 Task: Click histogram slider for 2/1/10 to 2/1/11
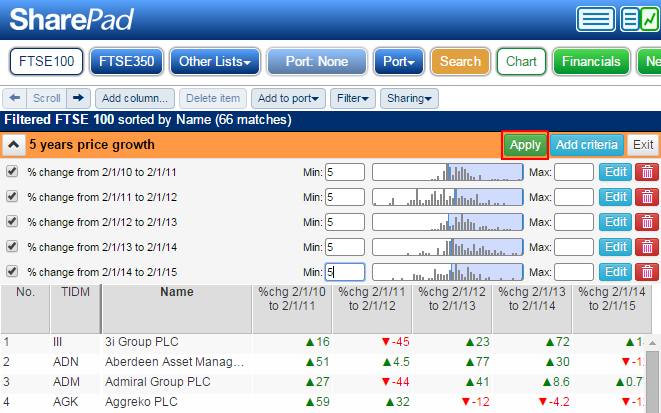[x=448, y=172]
